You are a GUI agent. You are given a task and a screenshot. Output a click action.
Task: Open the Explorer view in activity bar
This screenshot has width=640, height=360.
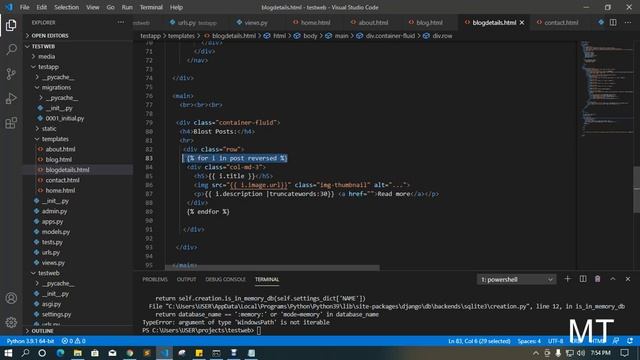click(11, 25)
